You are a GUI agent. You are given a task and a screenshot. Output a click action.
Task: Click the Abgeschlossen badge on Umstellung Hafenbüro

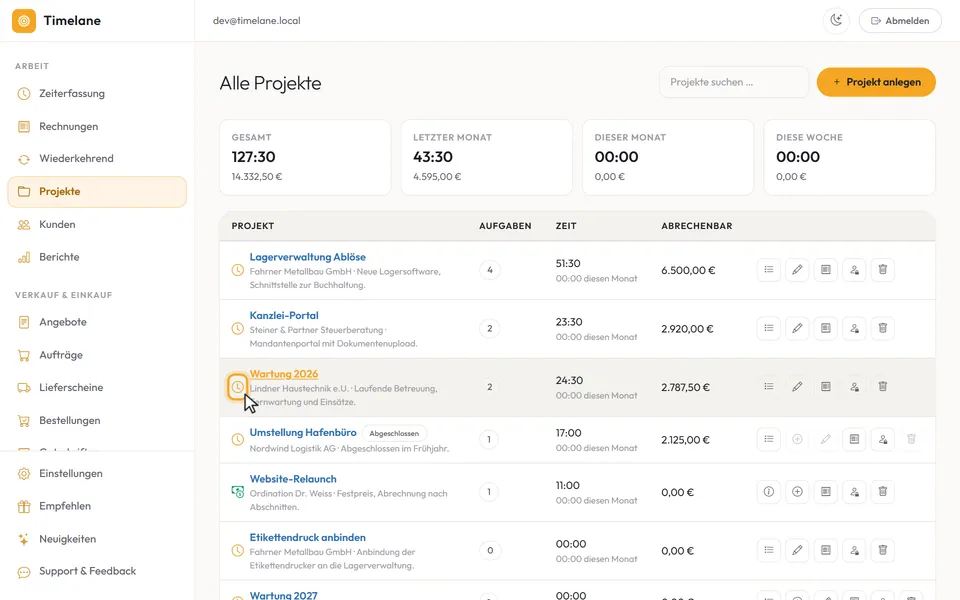tap(394, 433)
